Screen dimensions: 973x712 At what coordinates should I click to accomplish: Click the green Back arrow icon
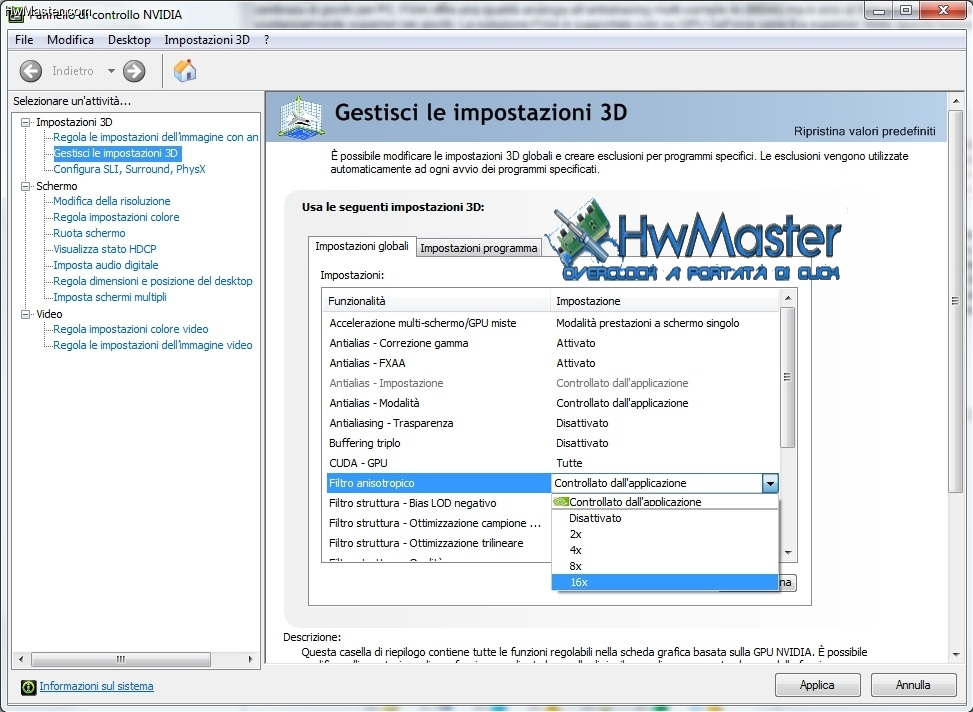[x=30, y=71]
